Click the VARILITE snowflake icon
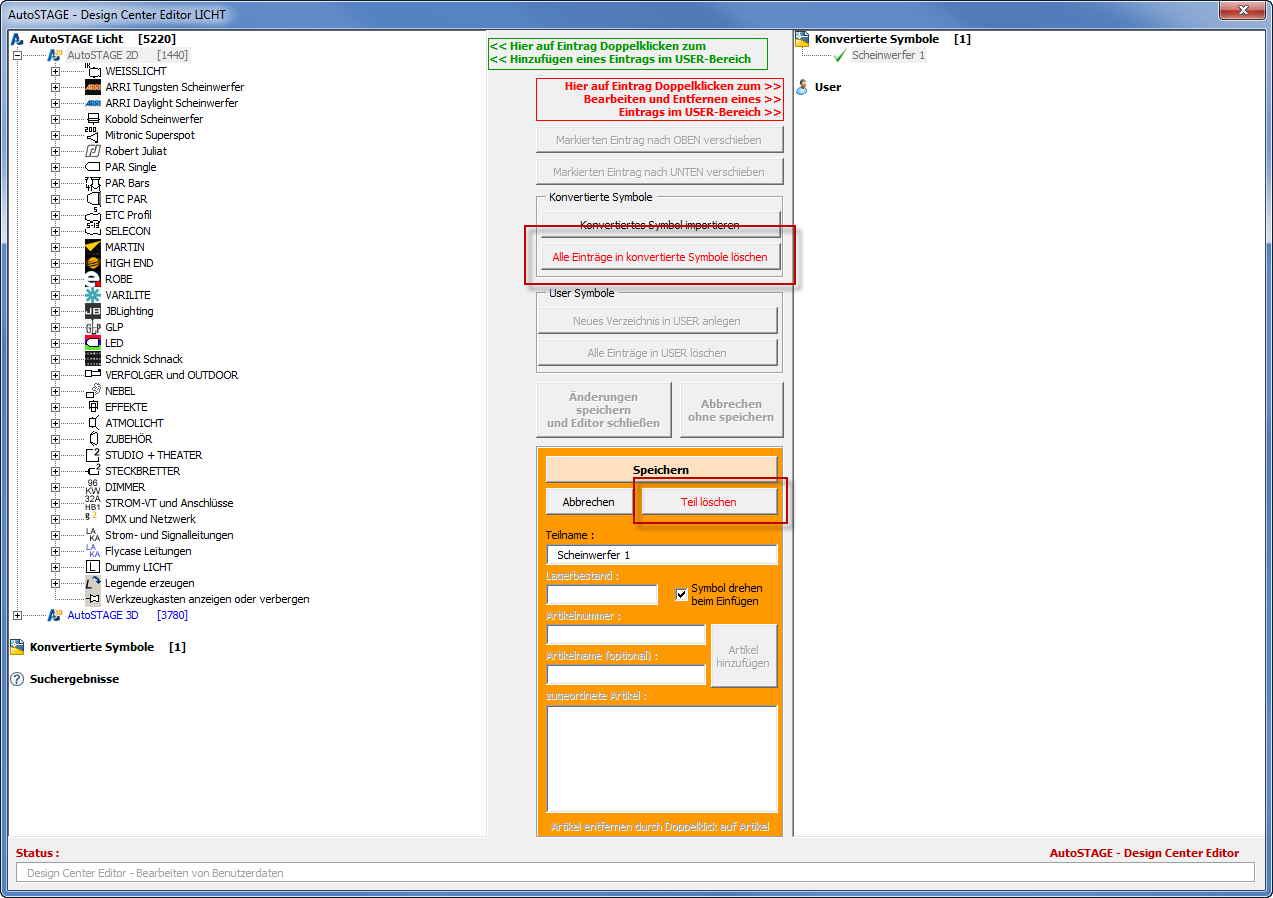Viewport: 1273px width, 898px height. 93,295
